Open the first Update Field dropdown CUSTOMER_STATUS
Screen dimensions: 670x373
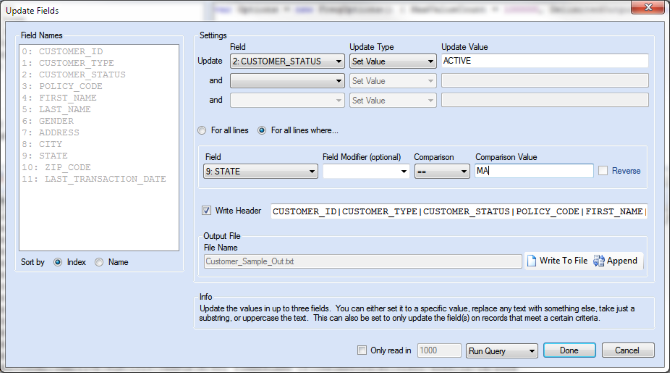287,62
